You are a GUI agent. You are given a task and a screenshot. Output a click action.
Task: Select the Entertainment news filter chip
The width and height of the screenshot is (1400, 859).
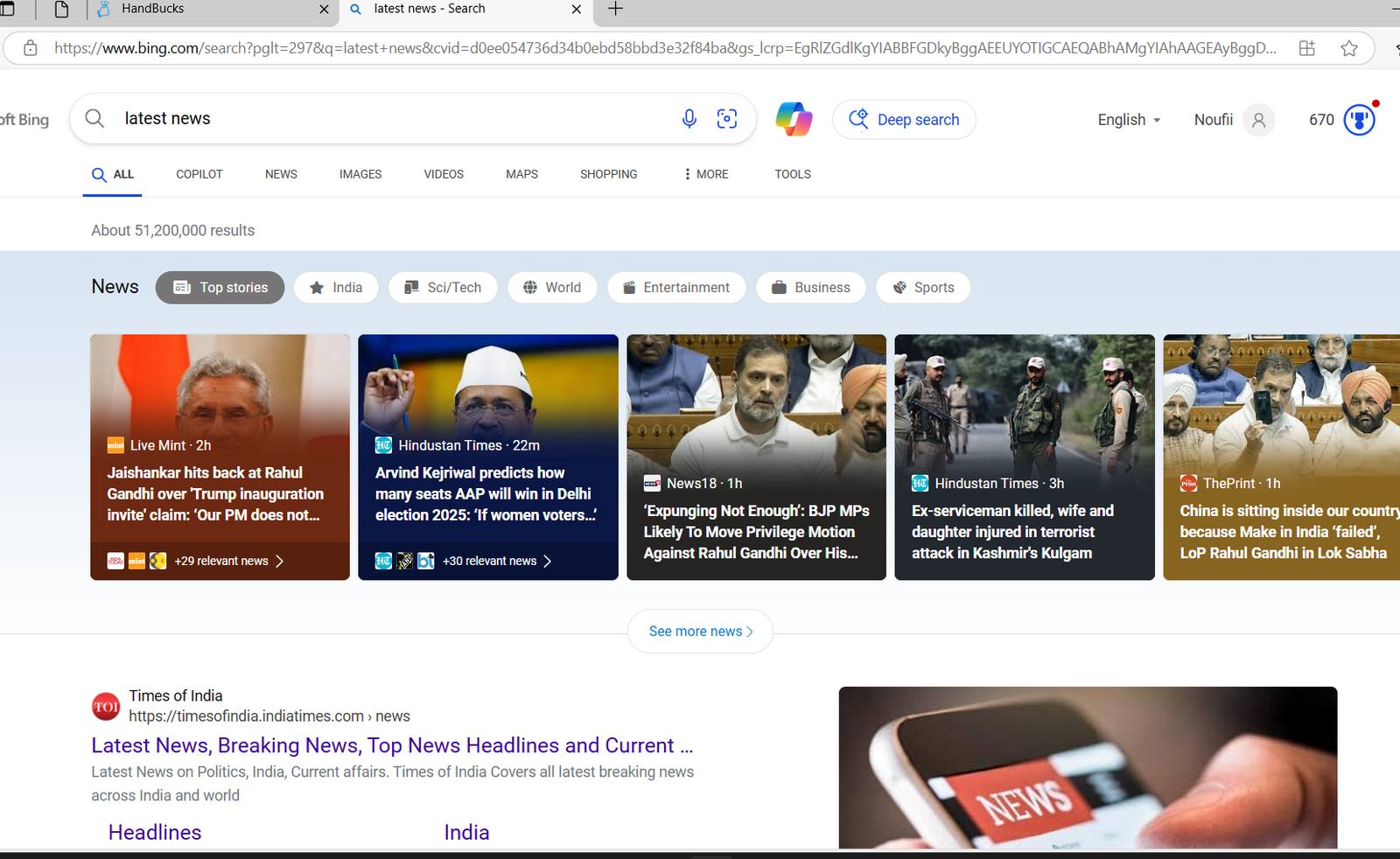[x=676, y=288]
